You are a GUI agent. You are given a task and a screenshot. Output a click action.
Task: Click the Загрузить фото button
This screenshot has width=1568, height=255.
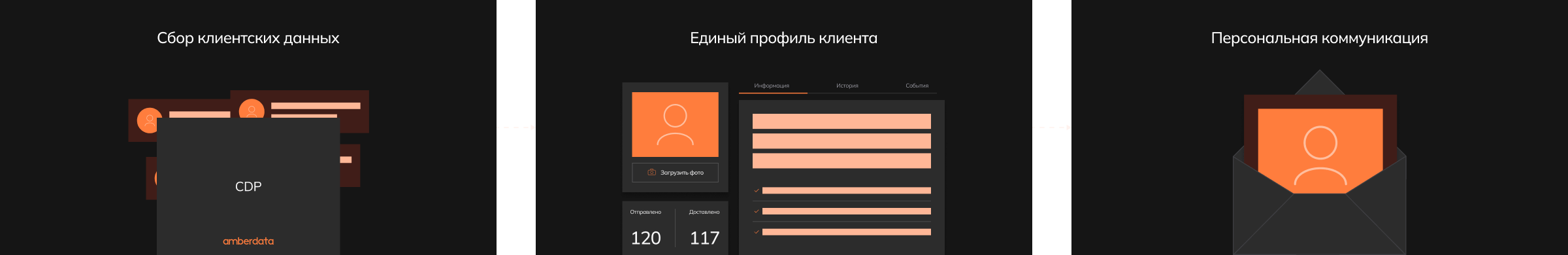click(675, 173)
